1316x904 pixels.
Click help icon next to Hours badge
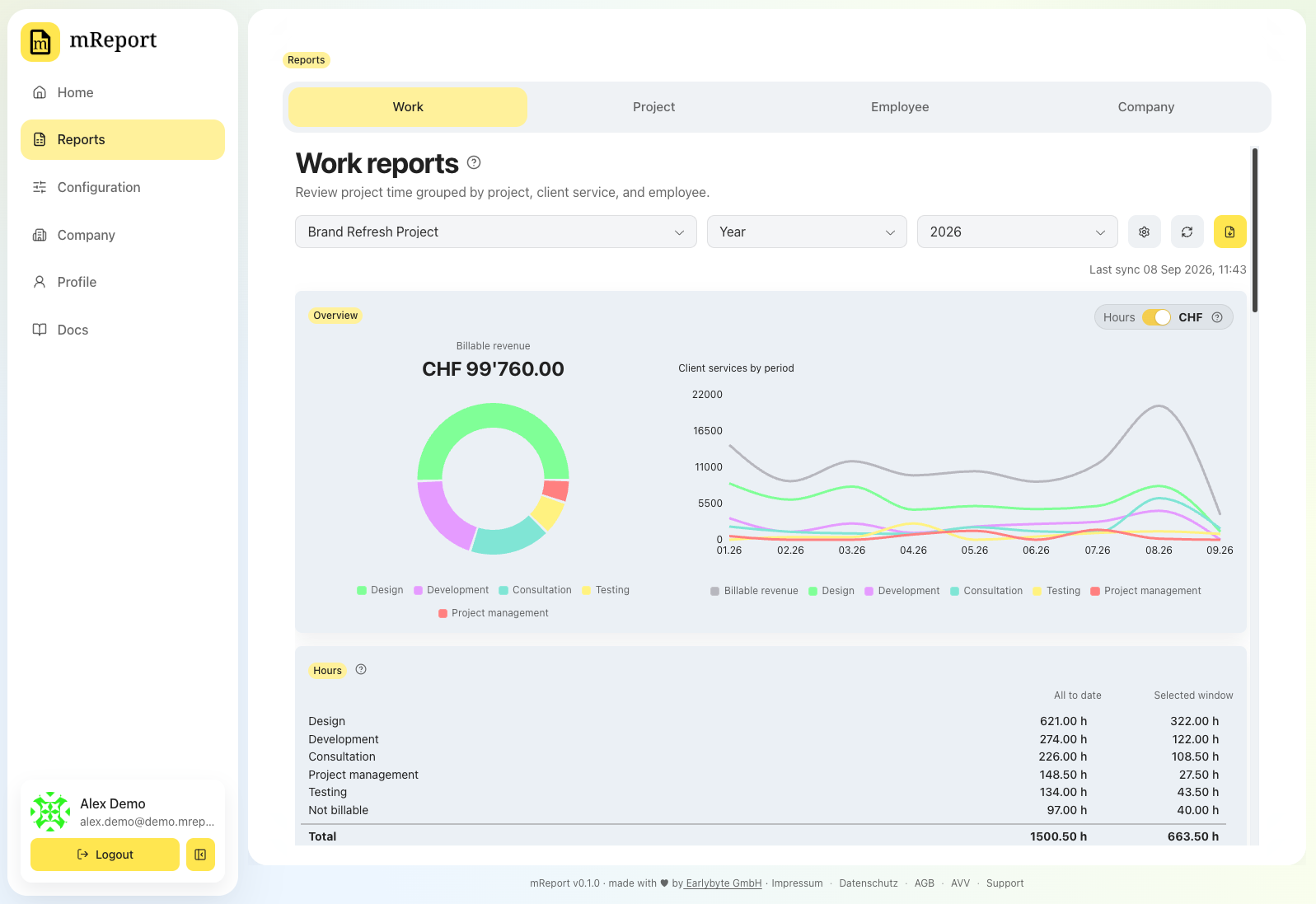point(361,669)
